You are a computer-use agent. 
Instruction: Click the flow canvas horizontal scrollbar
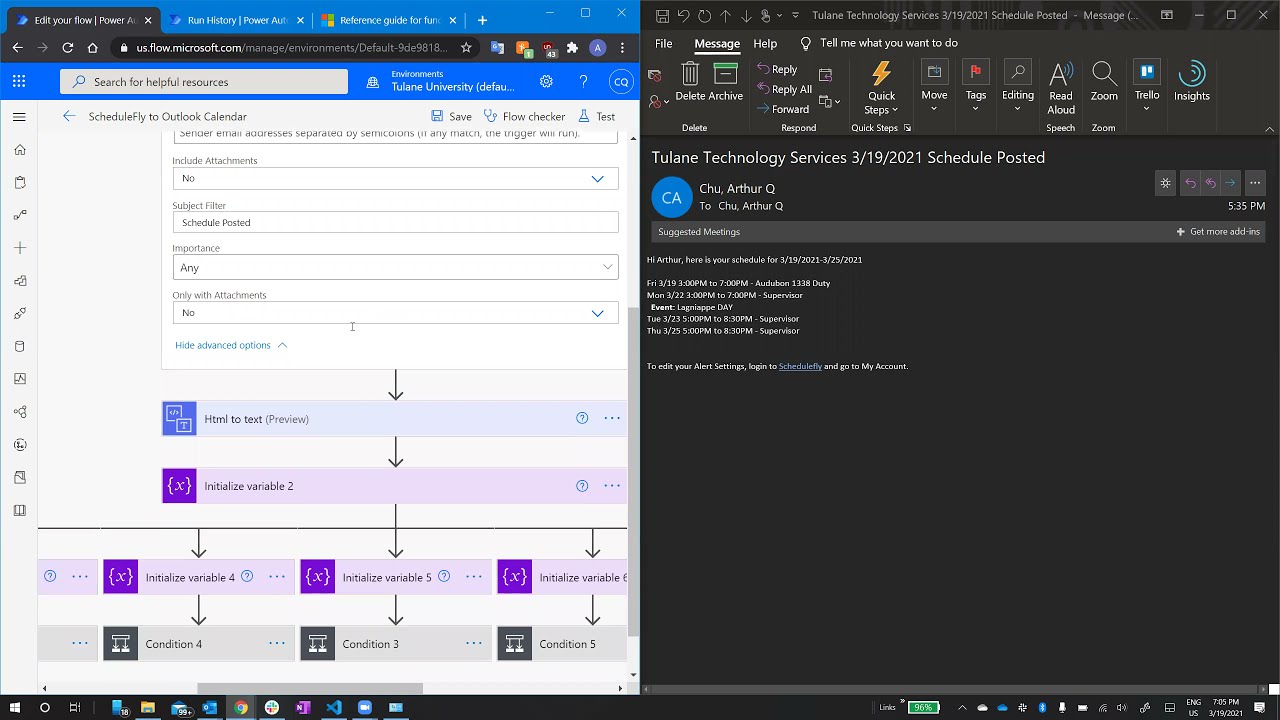click(311, 688)
